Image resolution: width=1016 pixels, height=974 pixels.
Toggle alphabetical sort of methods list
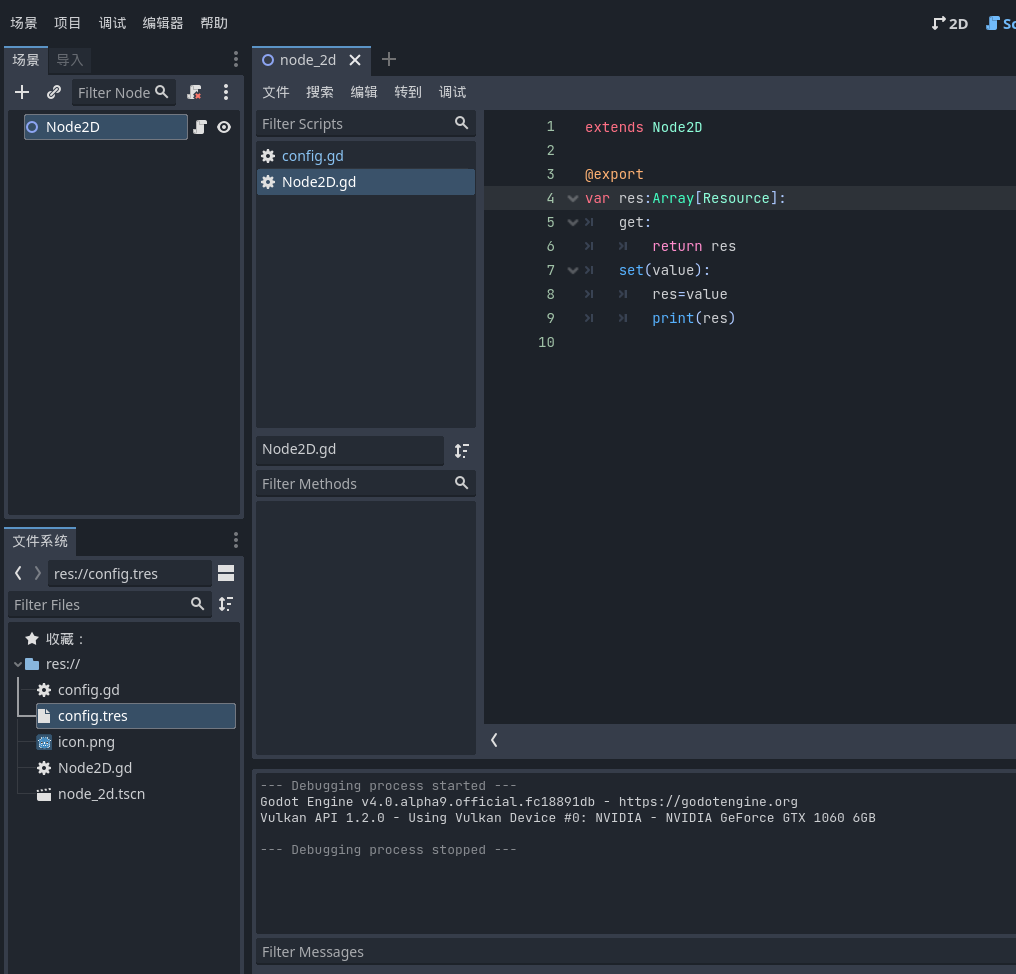pos(461,451)
